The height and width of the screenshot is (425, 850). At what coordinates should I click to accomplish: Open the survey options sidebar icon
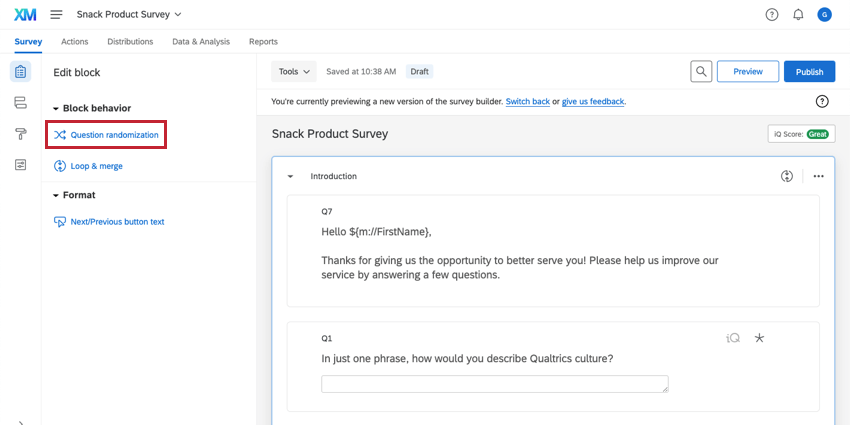(20, 165)
